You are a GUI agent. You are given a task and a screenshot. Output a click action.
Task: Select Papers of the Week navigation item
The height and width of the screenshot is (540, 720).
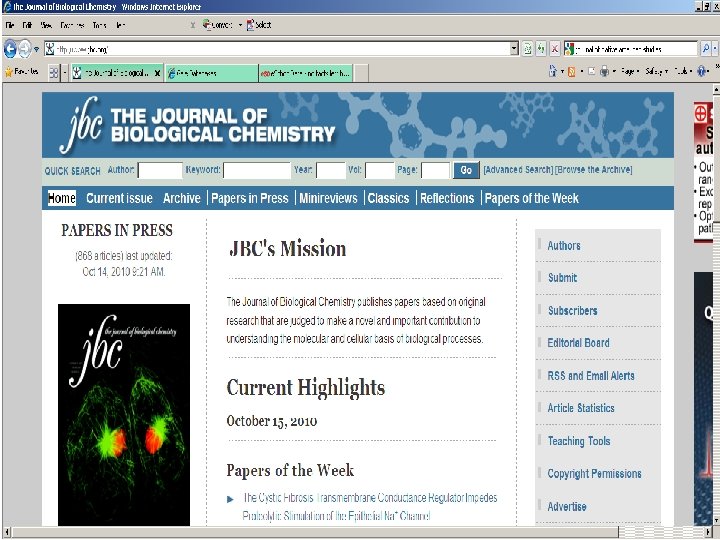531,198
